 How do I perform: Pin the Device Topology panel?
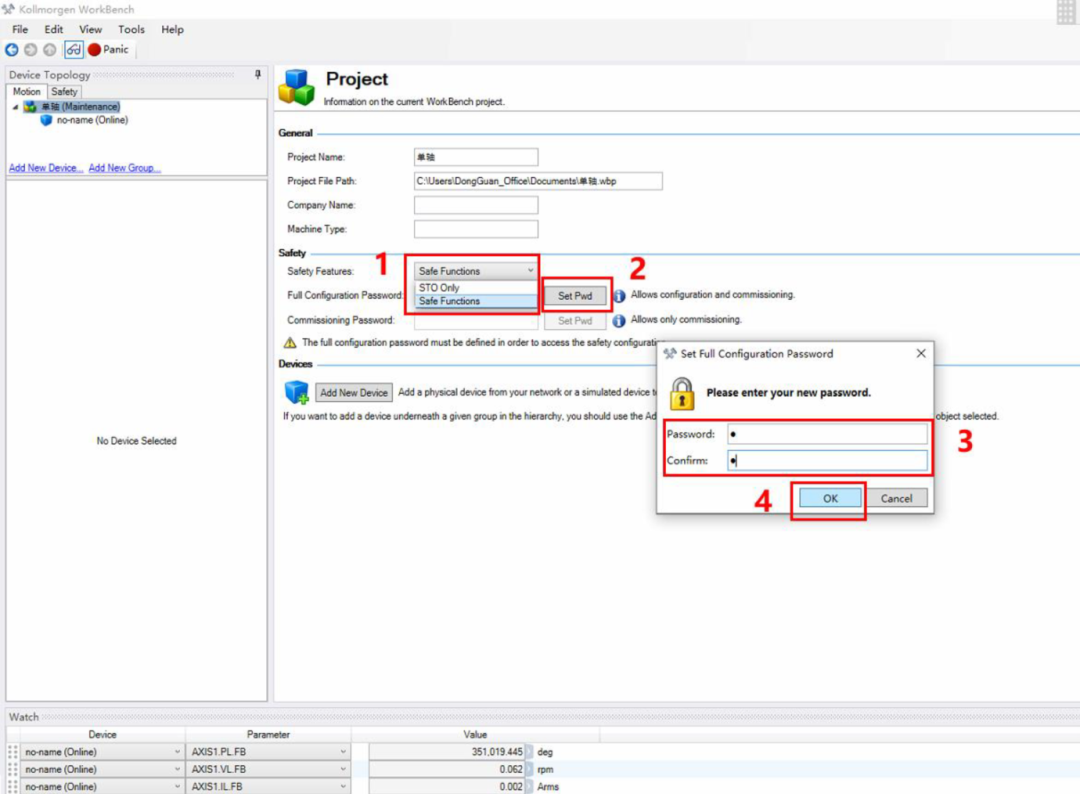[x=258, y=74]
